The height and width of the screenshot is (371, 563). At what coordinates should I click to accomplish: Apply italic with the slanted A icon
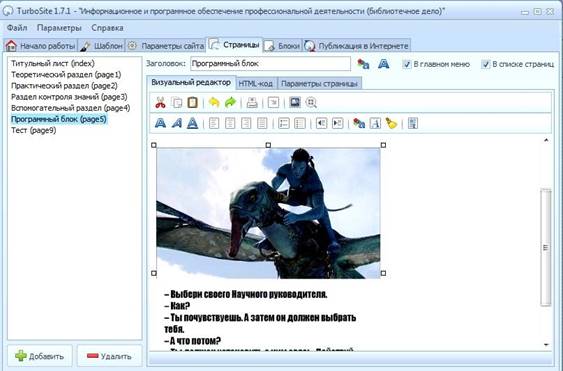click(x=176, y=124)
